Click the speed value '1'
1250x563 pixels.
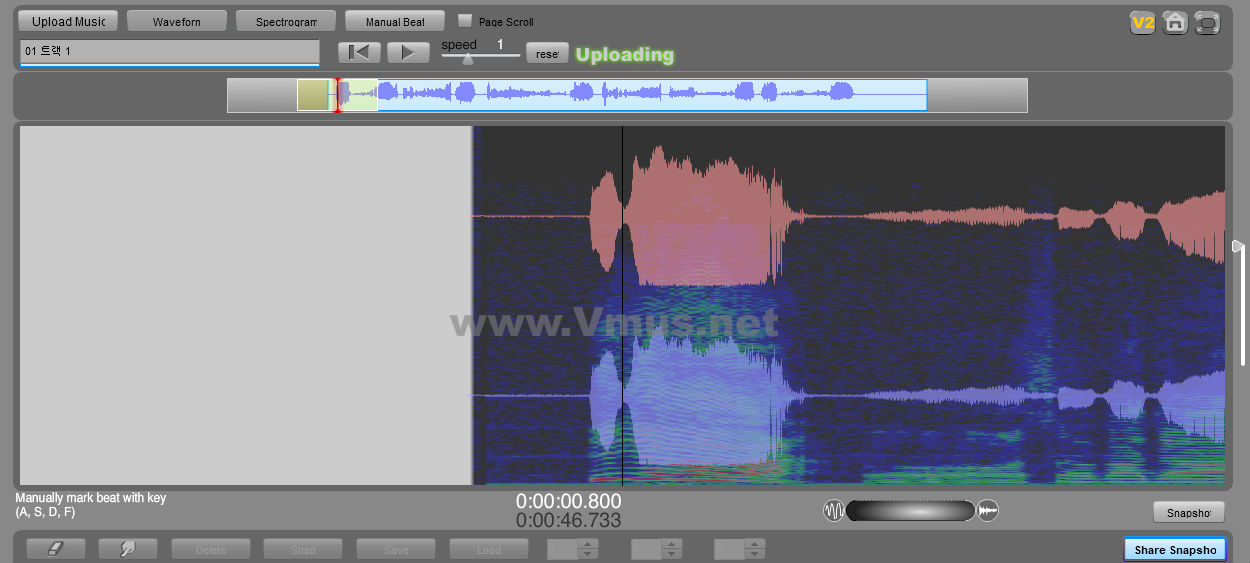[500, 45]
